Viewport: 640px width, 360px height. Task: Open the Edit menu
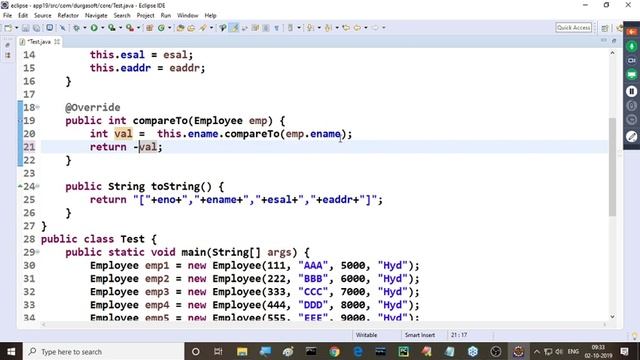23,16
